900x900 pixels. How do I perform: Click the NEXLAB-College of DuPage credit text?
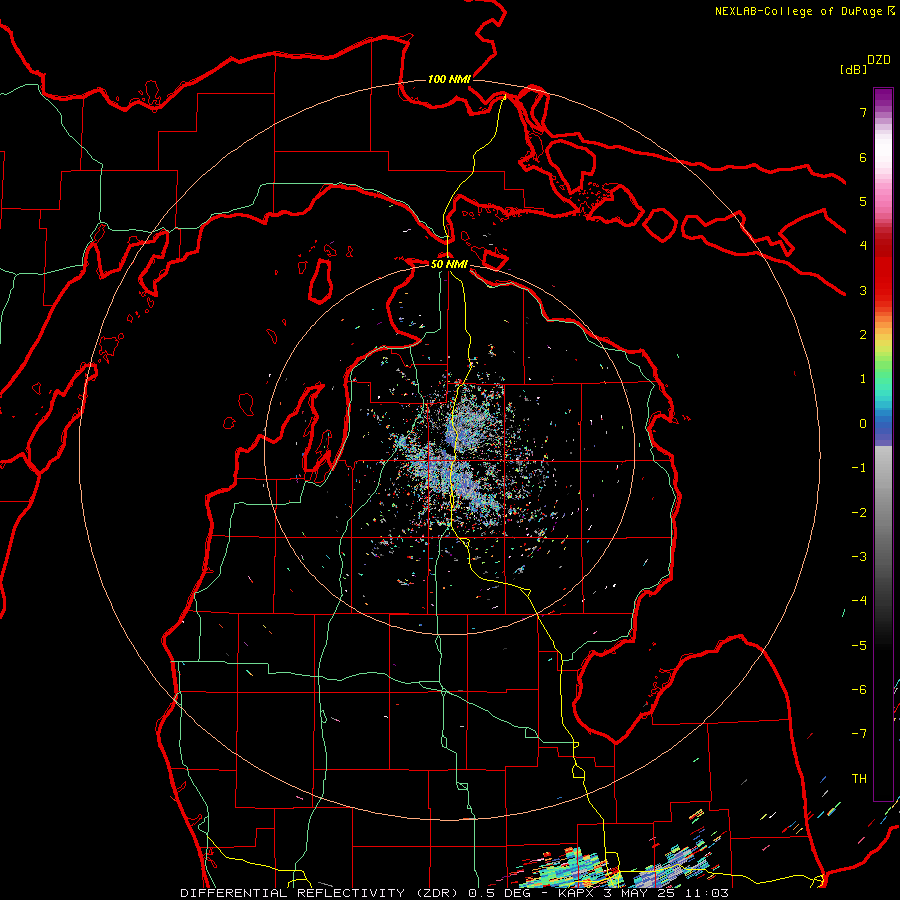pyautogui.click(x=798, y=11)
